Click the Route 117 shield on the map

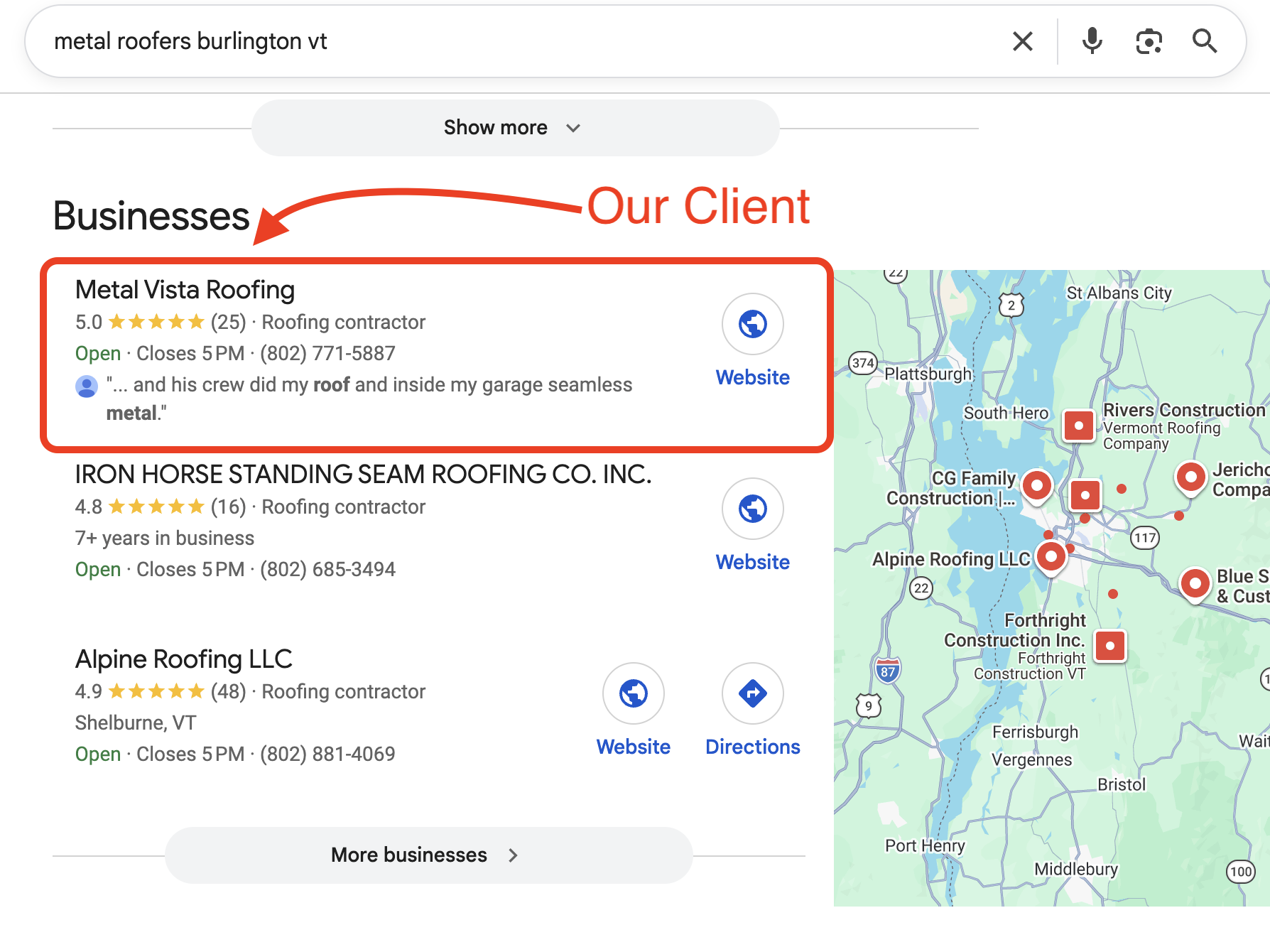[1145, 538]
